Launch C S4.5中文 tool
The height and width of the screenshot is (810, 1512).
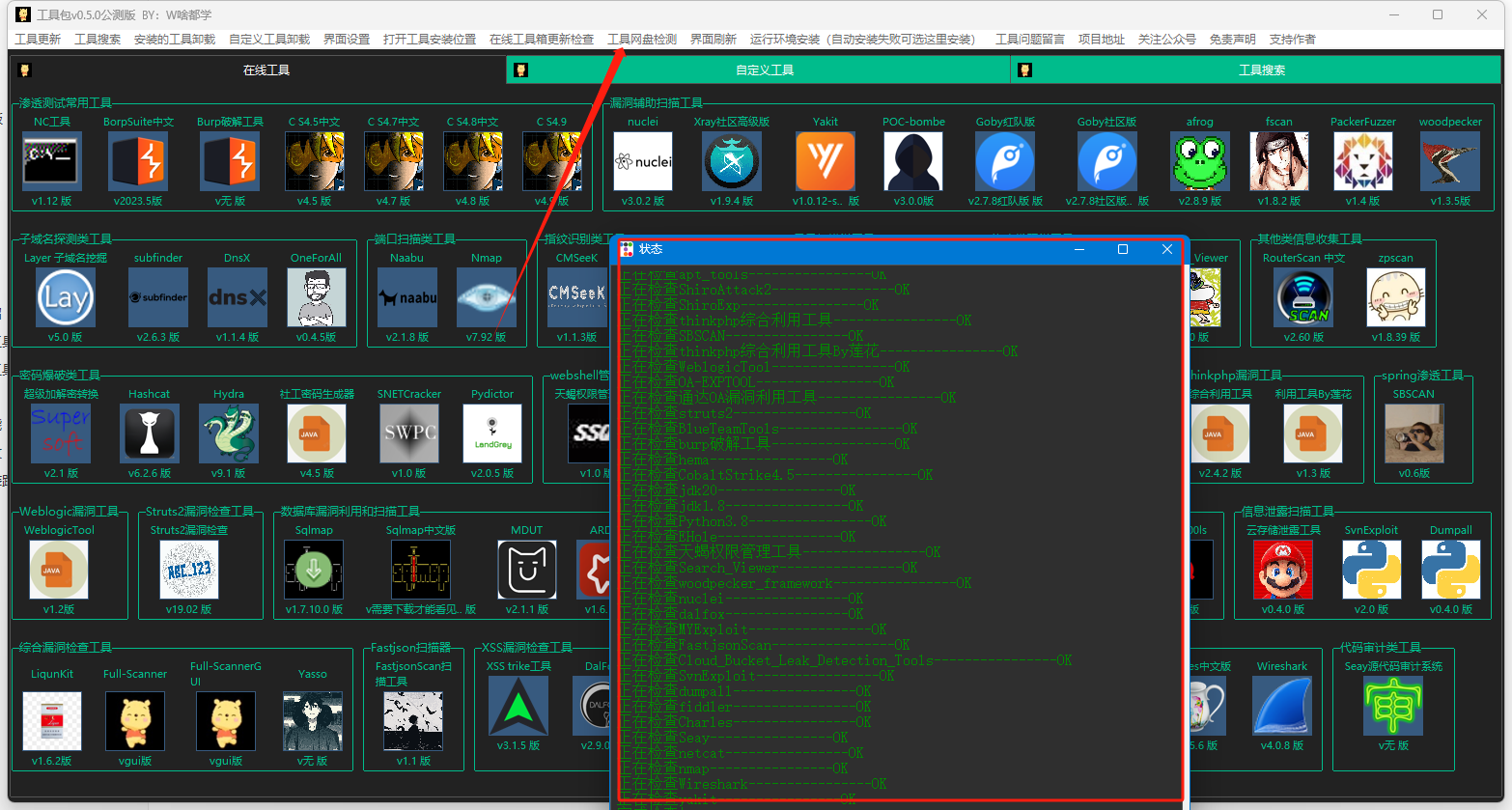click(315, 161)
